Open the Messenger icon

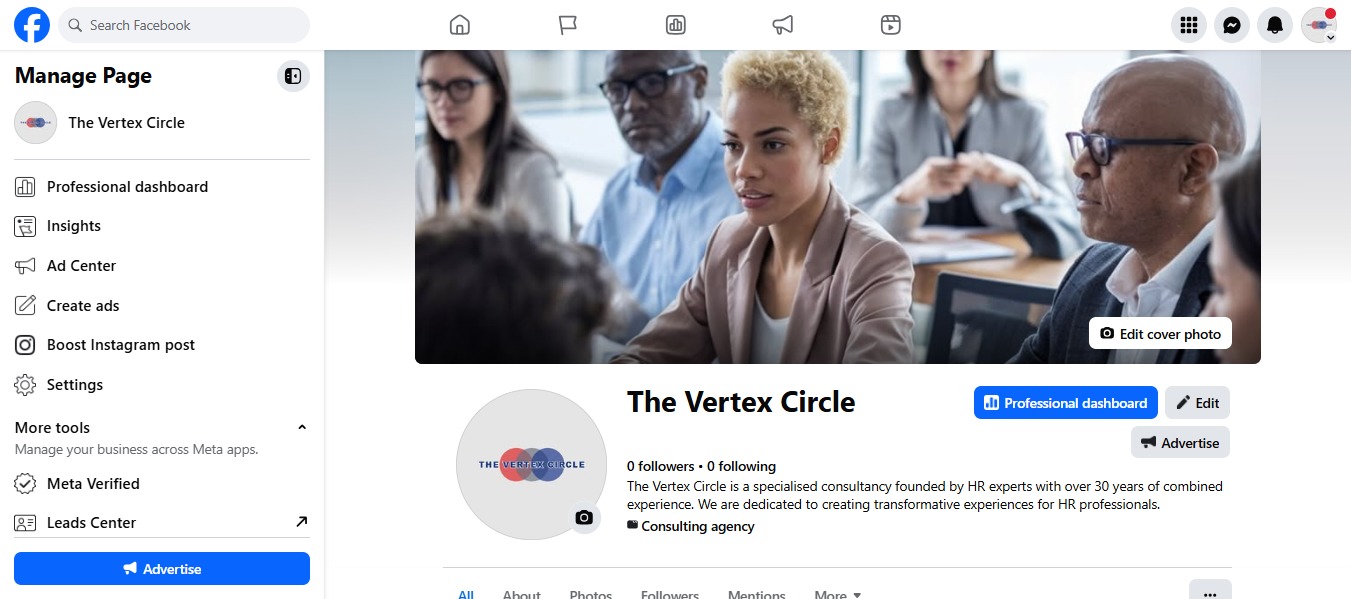click(x=1232, y=25)
